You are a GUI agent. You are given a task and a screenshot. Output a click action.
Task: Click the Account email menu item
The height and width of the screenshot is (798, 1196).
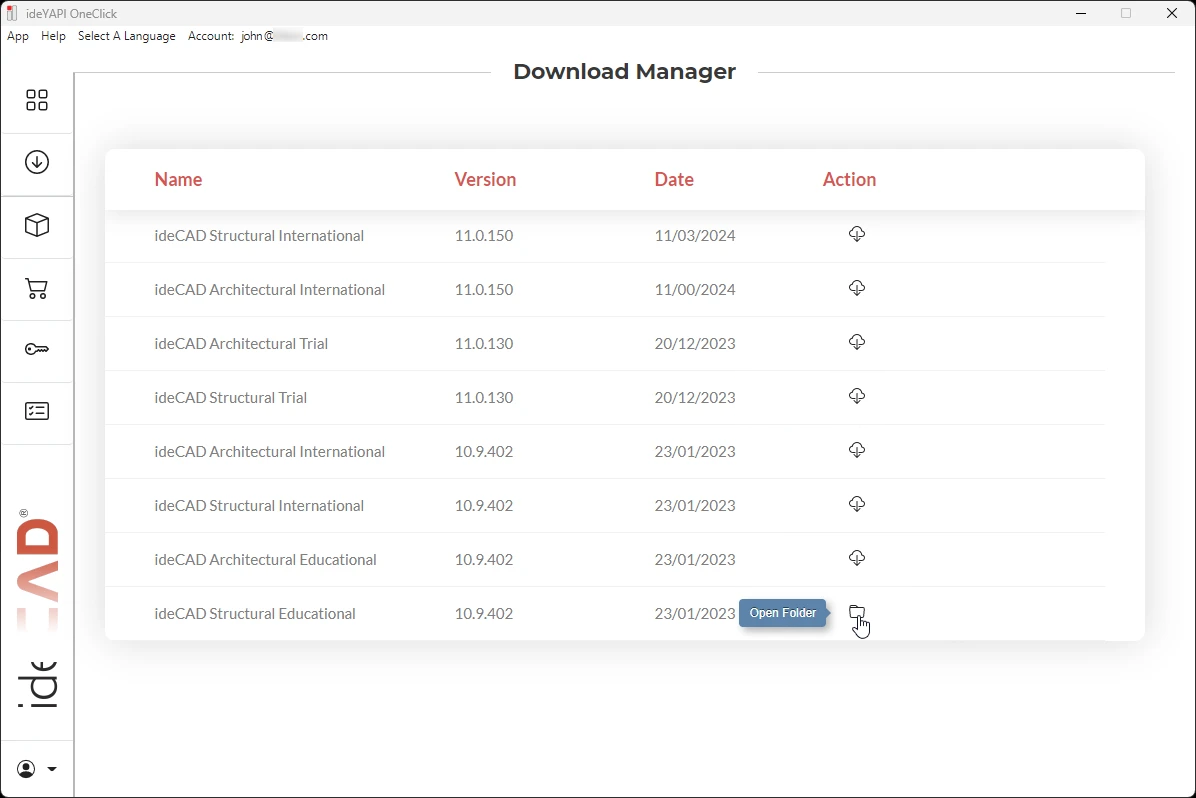pyautogui.click(x=258, y=36)
